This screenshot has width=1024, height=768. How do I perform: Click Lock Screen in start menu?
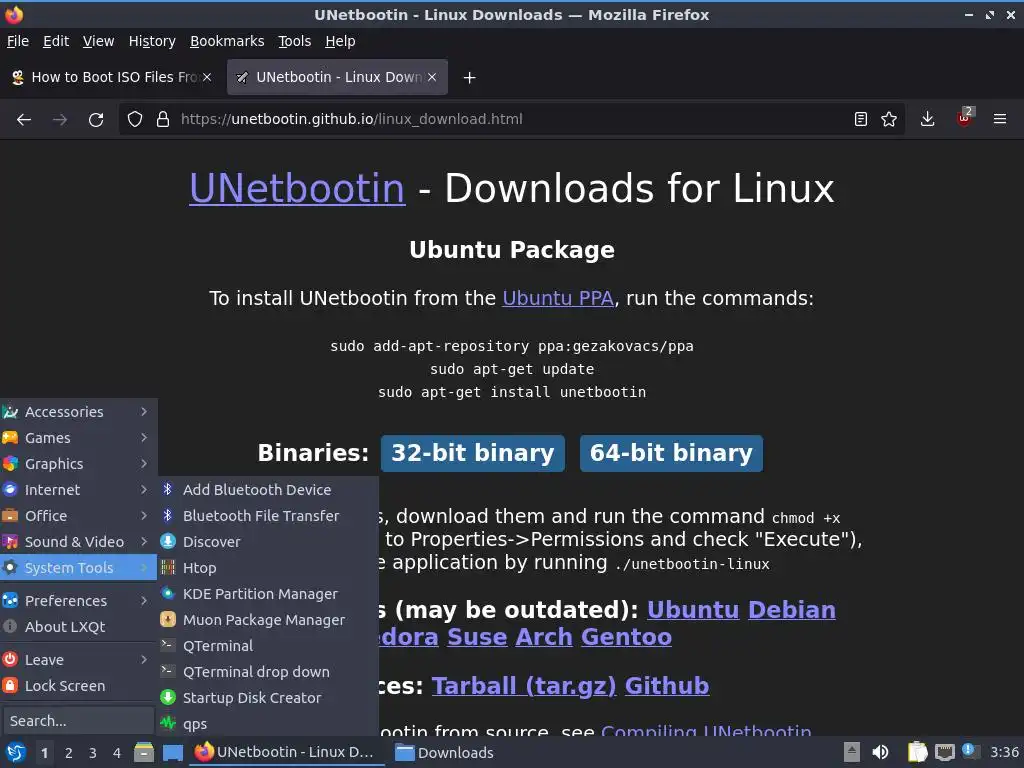78,686
